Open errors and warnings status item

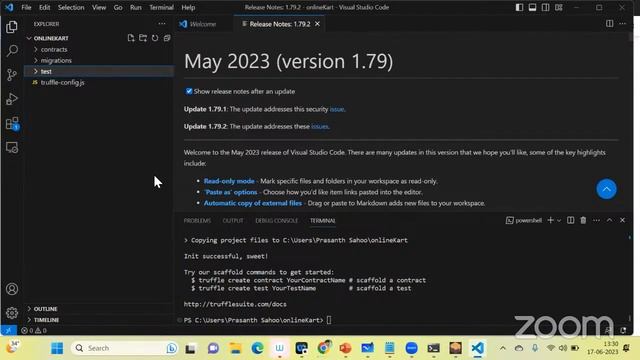coord(34,331)
